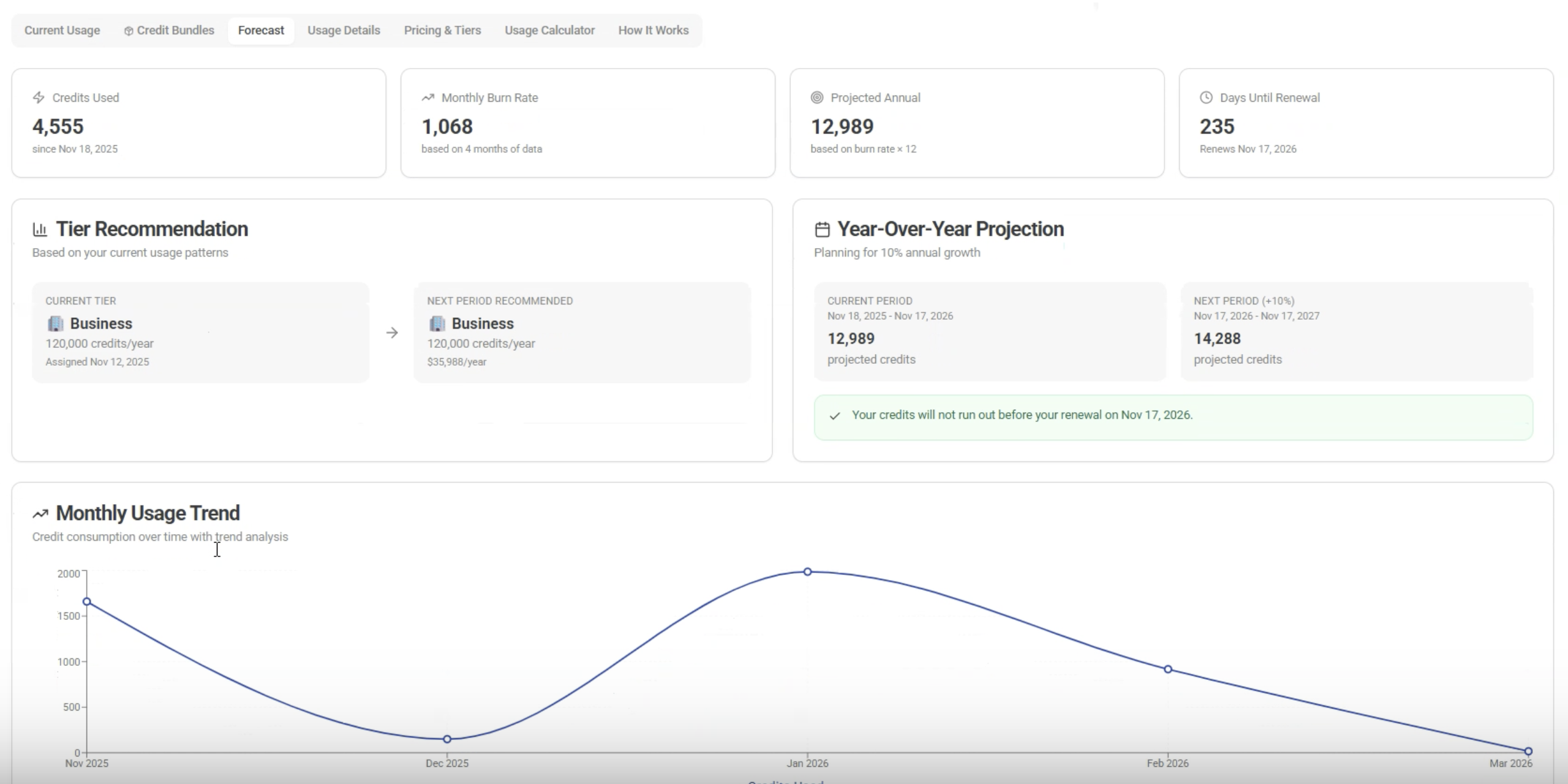This screenshot has height=784, width=1568.
Task: Click the bar chart icon beside Tier Recommendation
Action: coord(40,230)
